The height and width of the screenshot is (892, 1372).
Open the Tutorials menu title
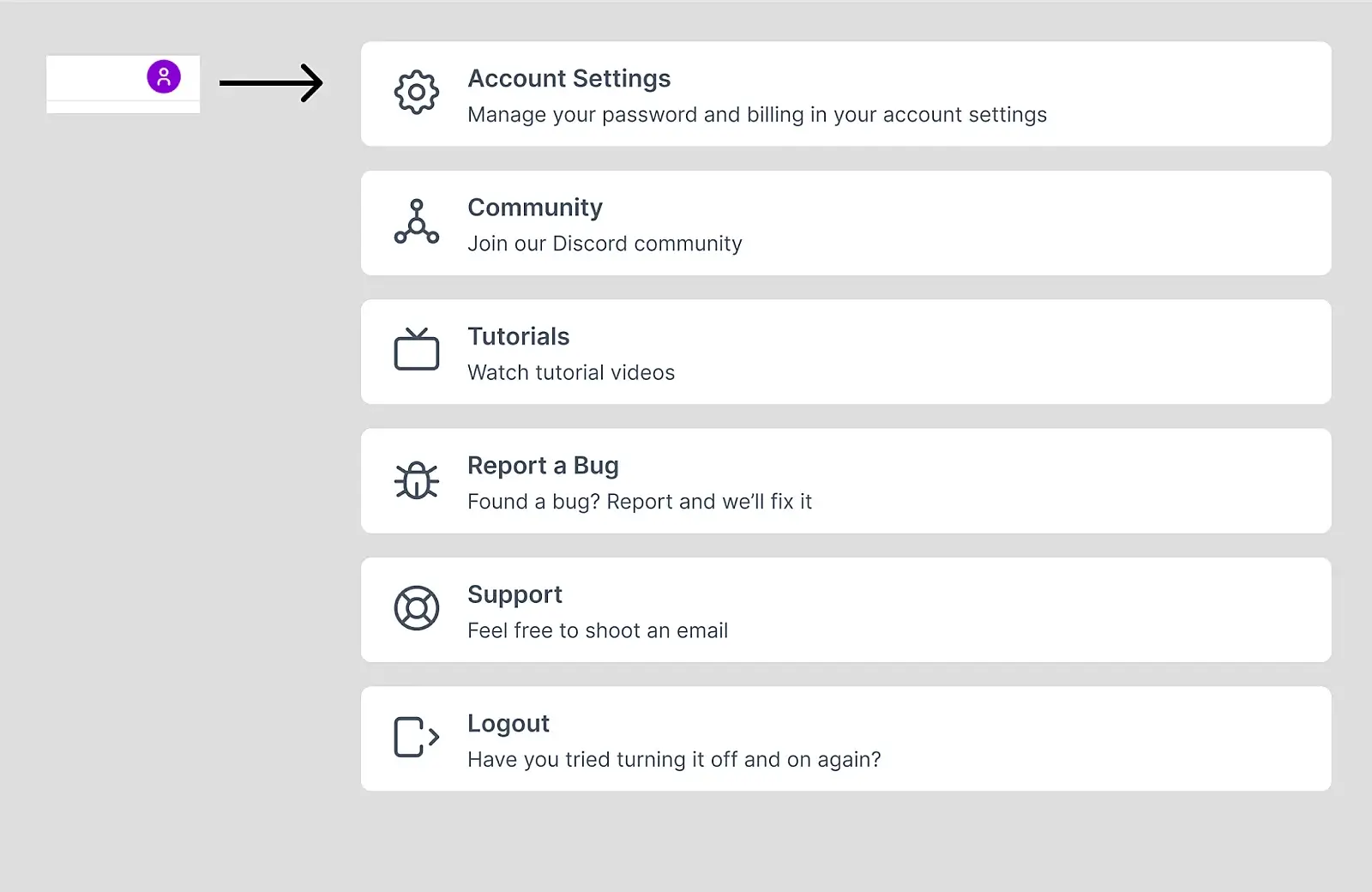[x=519, y=336]
